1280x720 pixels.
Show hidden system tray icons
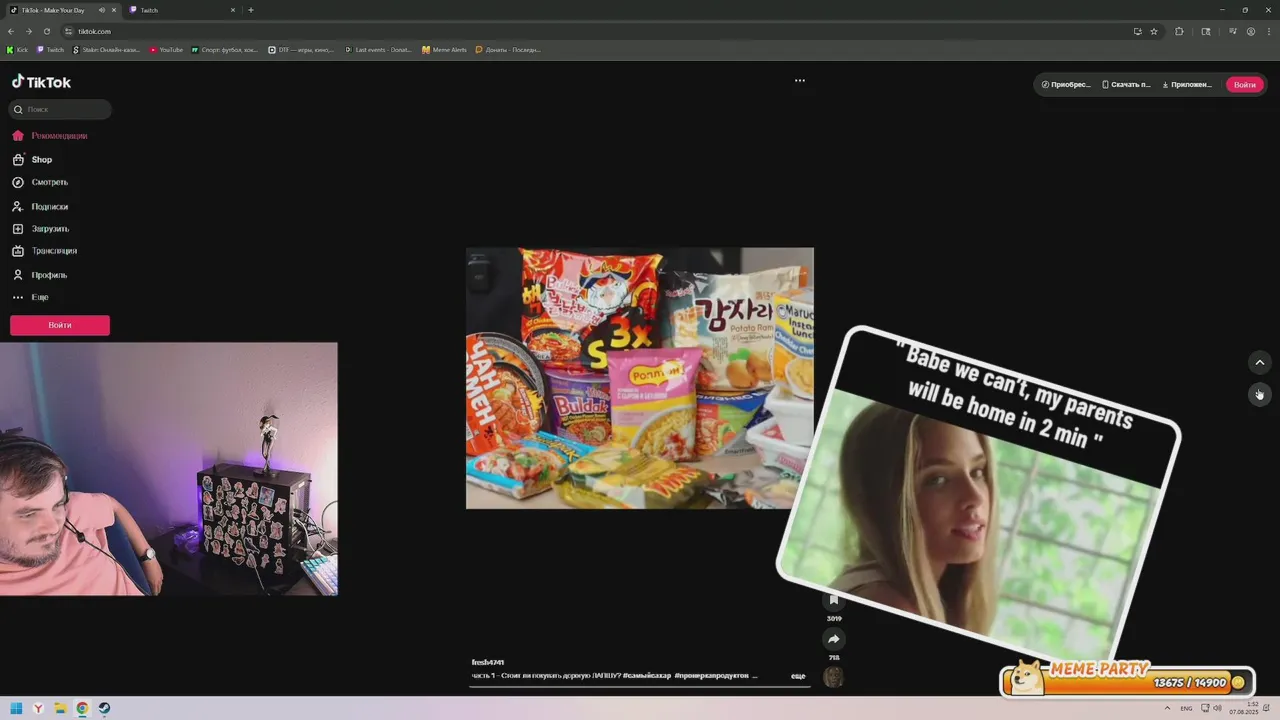pyautogui.click(x=1169, y=708)
